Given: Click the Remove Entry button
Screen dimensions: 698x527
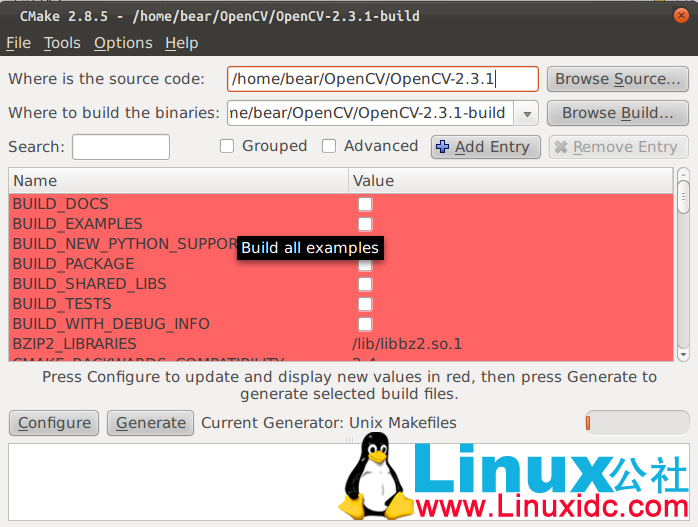Looking at the screenshot, I should tap(619, 147).
